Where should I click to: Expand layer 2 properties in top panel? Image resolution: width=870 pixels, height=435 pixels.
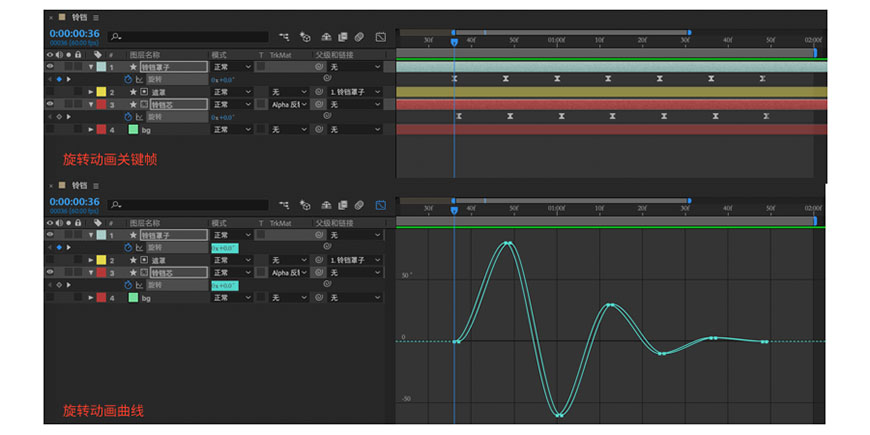coord(91,92)
